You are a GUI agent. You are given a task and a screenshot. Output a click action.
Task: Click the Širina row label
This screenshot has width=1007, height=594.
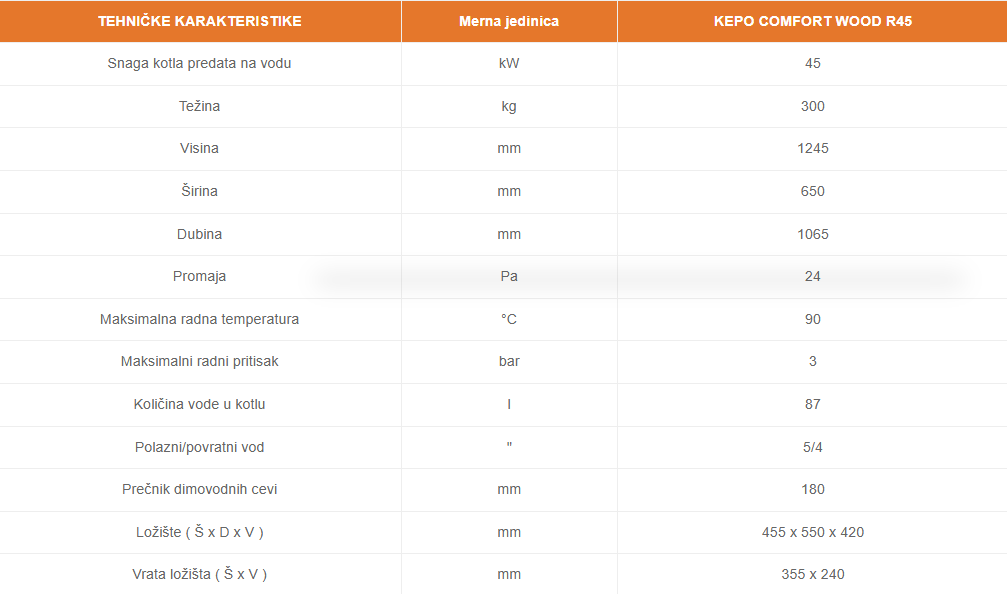coord(200,191)
